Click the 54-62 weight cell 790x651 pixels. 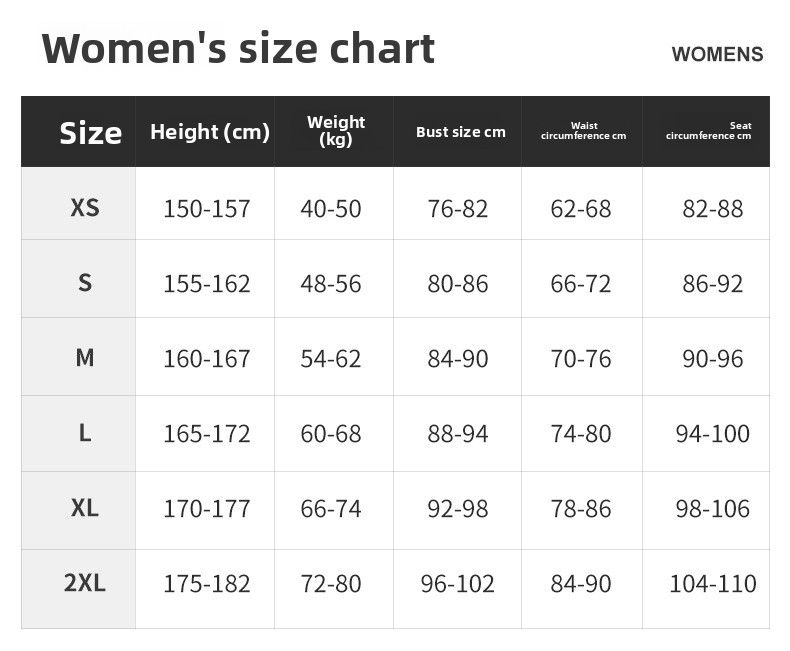pyautogui.click(x=331, y=359)
